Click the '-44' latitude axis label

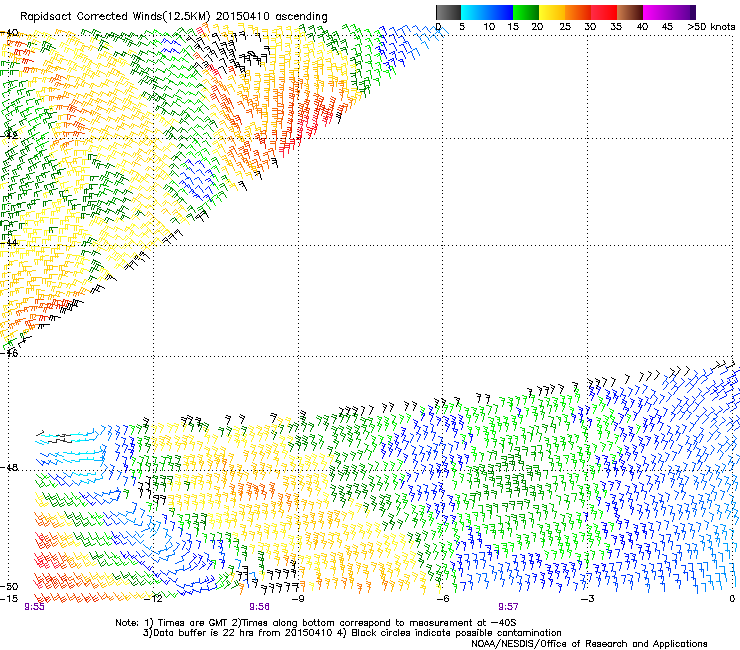pos(9,243)
